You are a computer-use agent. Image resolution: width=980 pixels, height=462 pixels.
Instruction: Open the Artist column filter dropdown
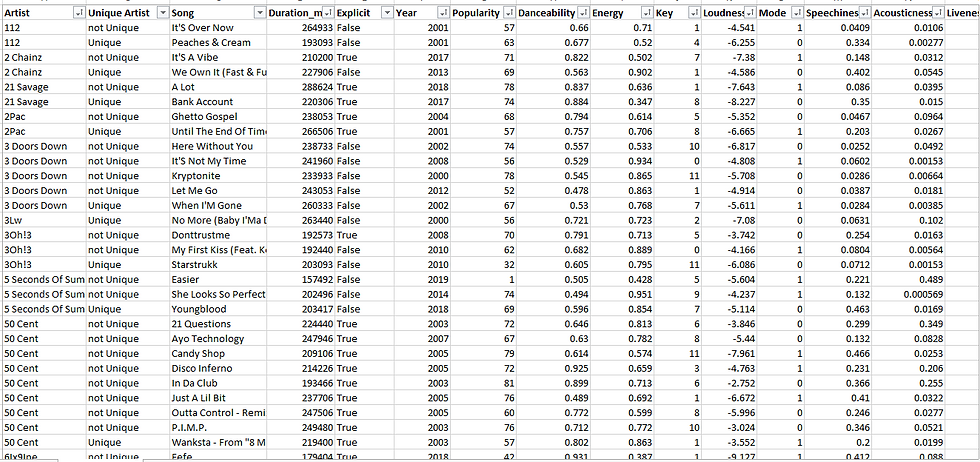(x=79, y=13)
